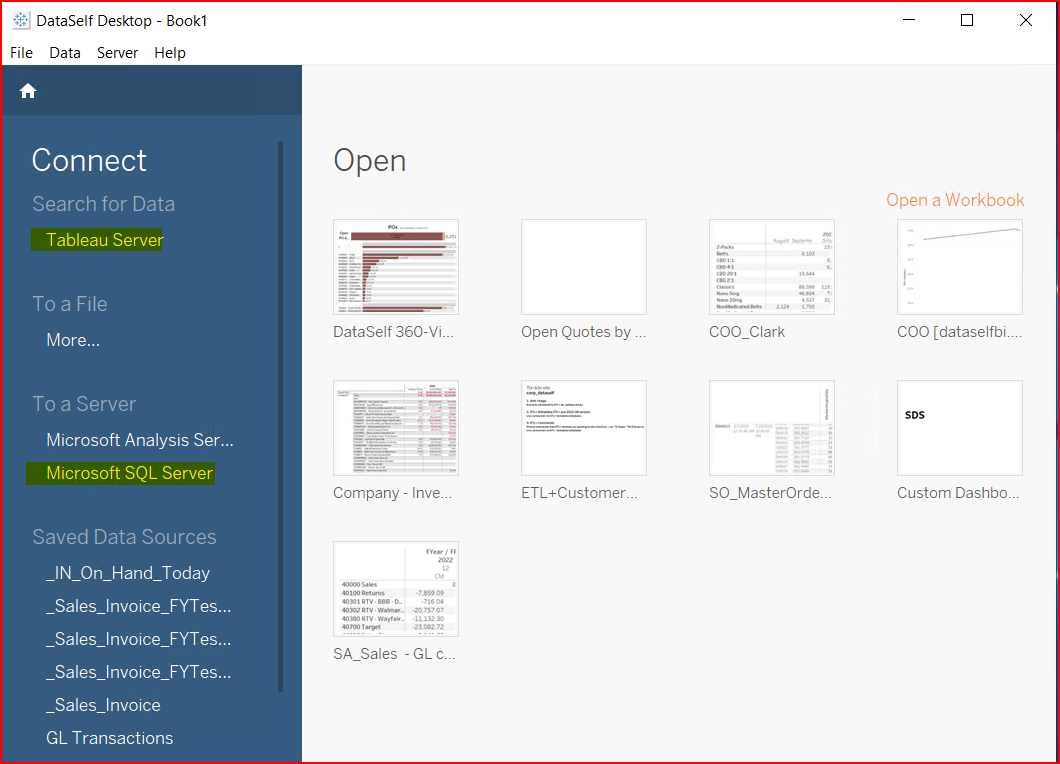This screenshot has height=764, width=1060.
Task: Open the DataSelf 360-Vi workbook thumbnail
Action: point(396,267)
